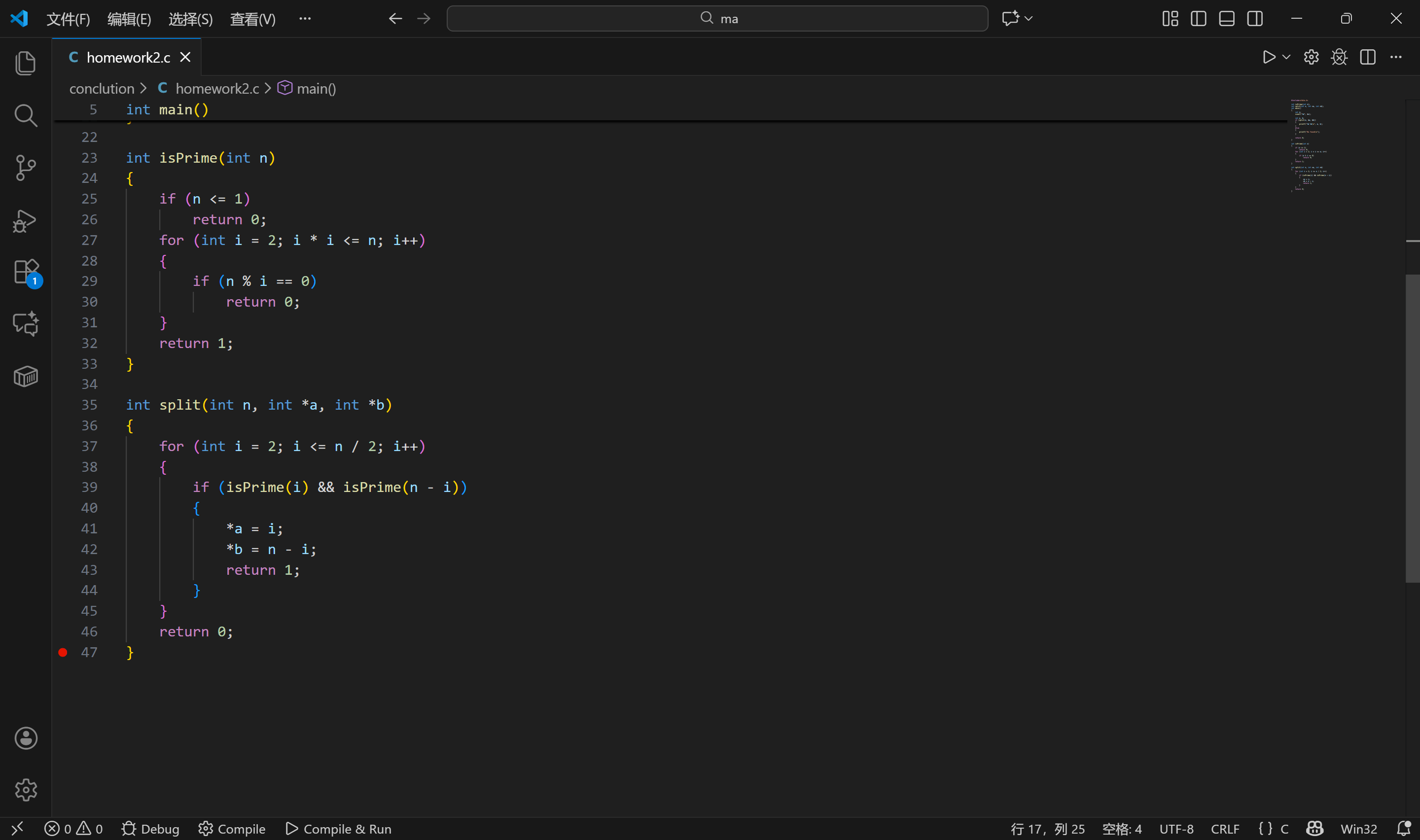Open the Source Control view
This screenshot has width=1420, height=840.
26,168
